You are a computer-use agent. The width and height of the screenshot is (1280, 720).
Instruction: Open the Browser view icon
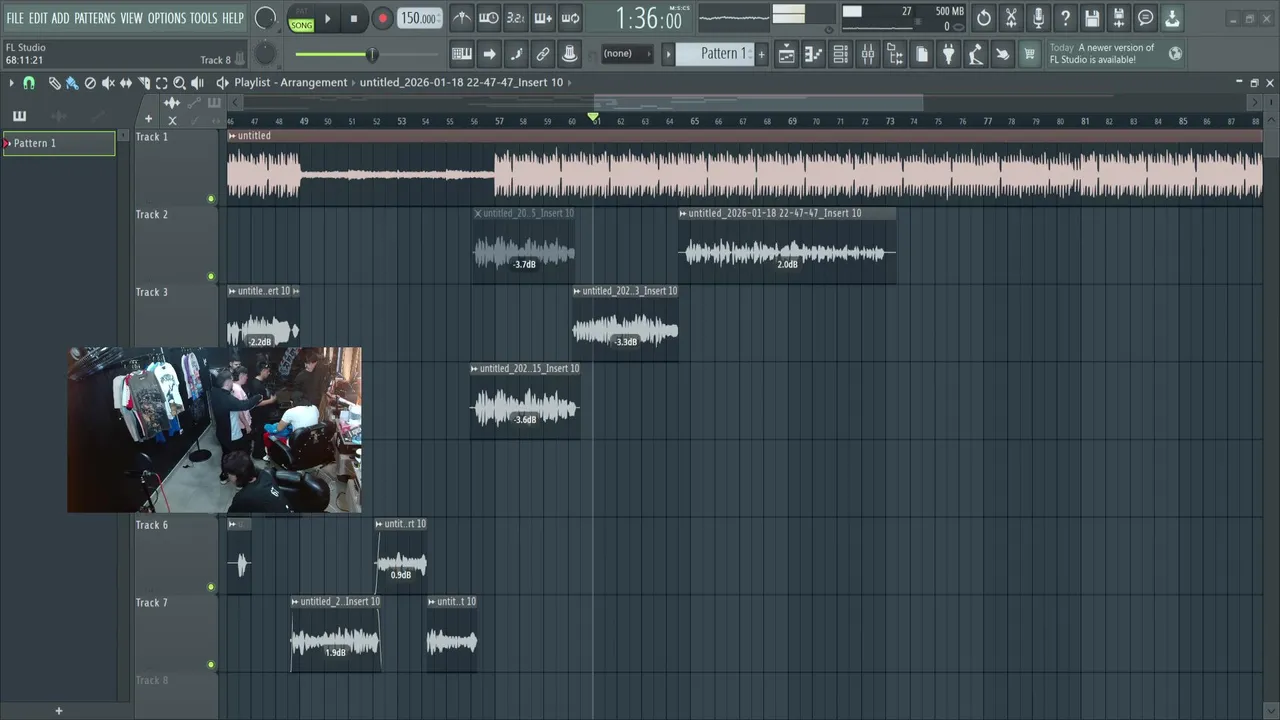point(895,54)
